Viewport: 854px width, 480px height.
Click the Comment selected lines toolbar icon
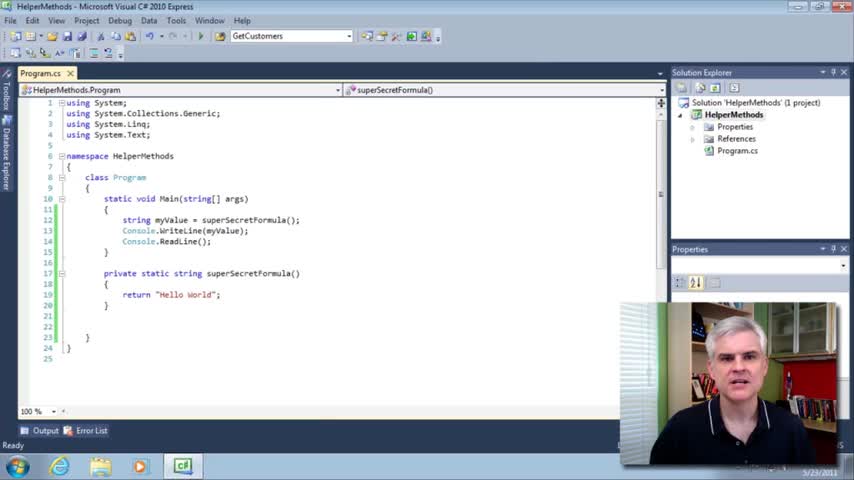coord(94,53)
